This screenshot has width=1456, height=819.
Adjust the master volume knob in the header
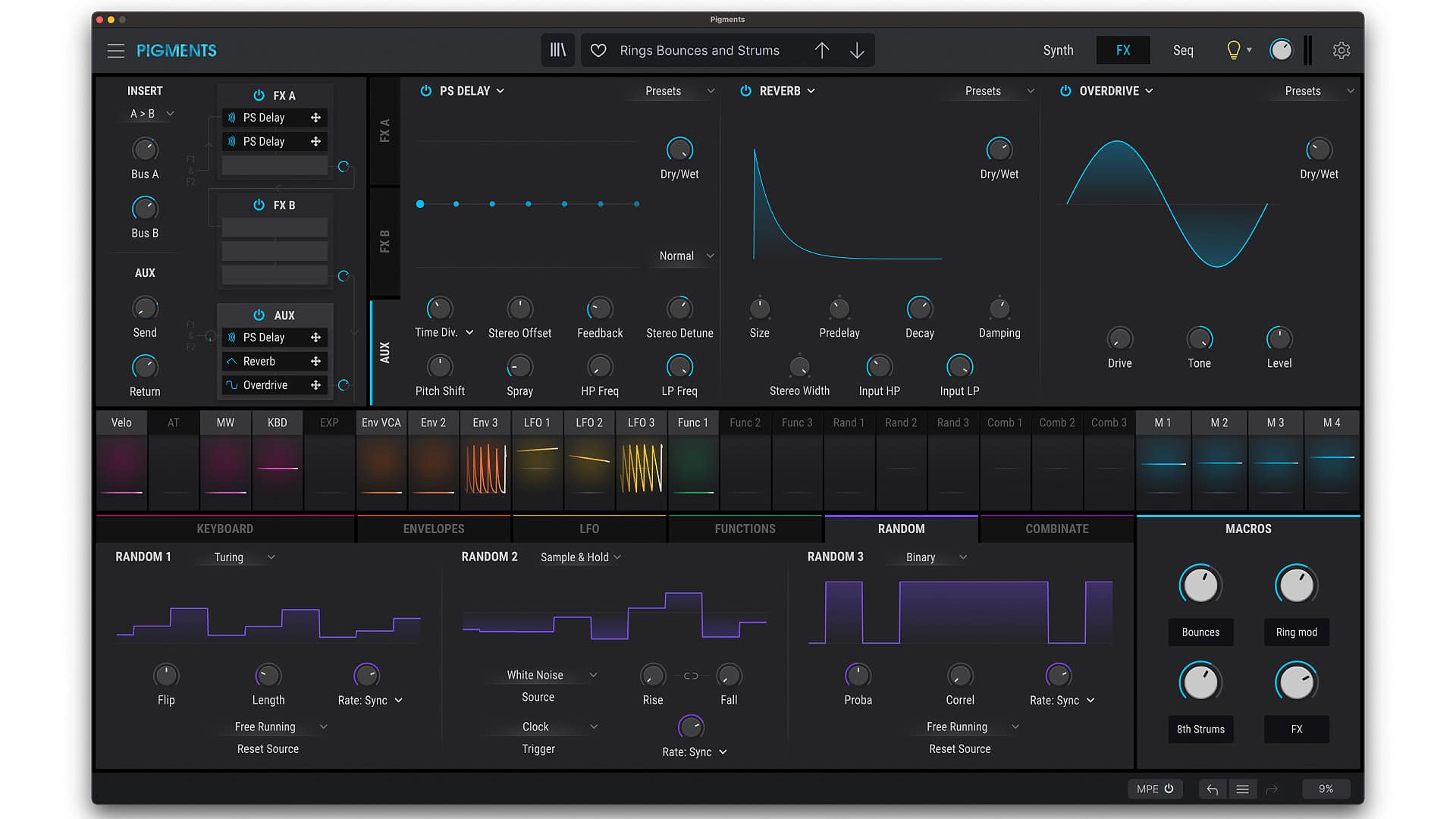click(x=1280, y=50)
